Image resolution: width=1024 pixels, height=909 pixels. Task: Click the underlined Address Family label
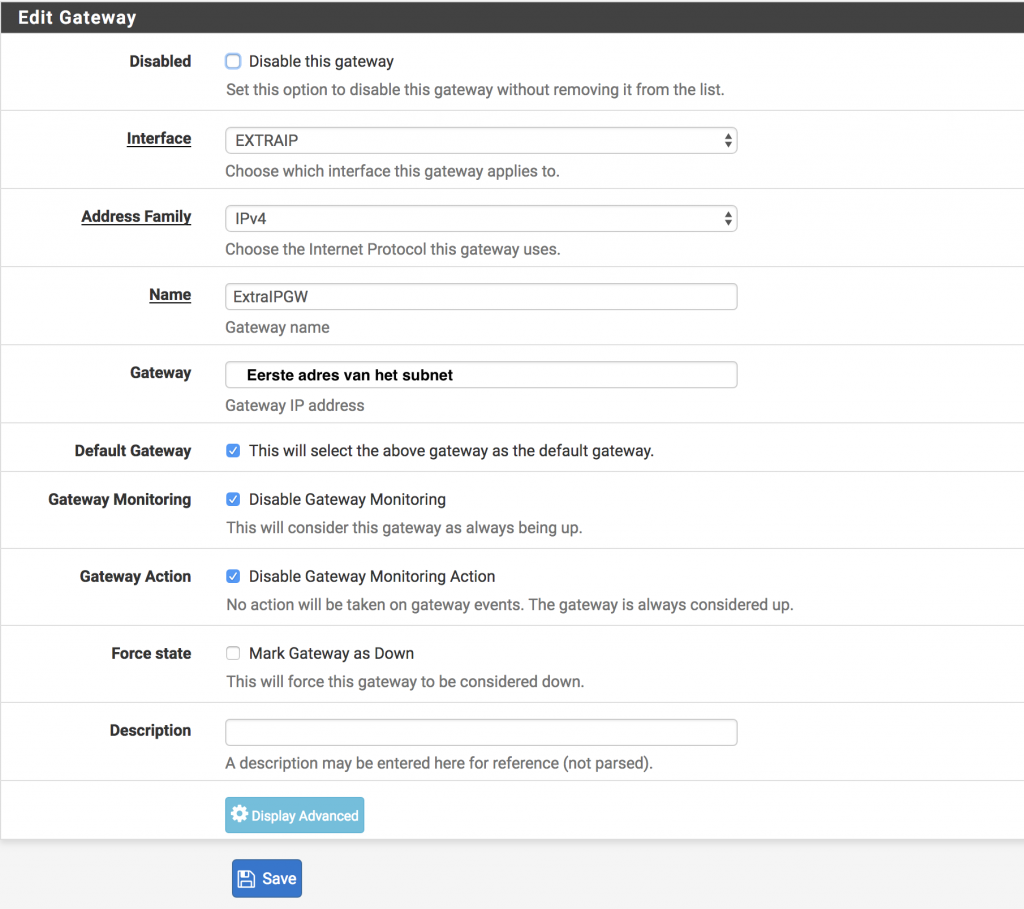(x=136, y=217)
